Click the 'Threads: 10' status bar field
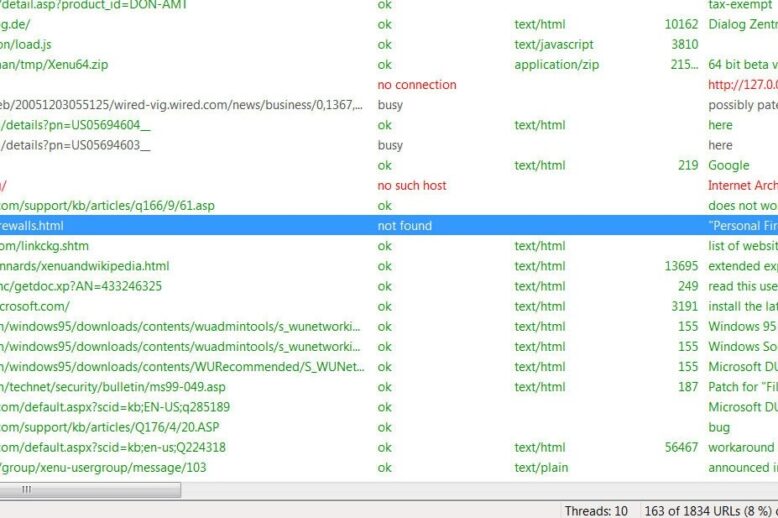Image resolution: width=778 pixels, height=518 pixels. [x=596, y=510]
